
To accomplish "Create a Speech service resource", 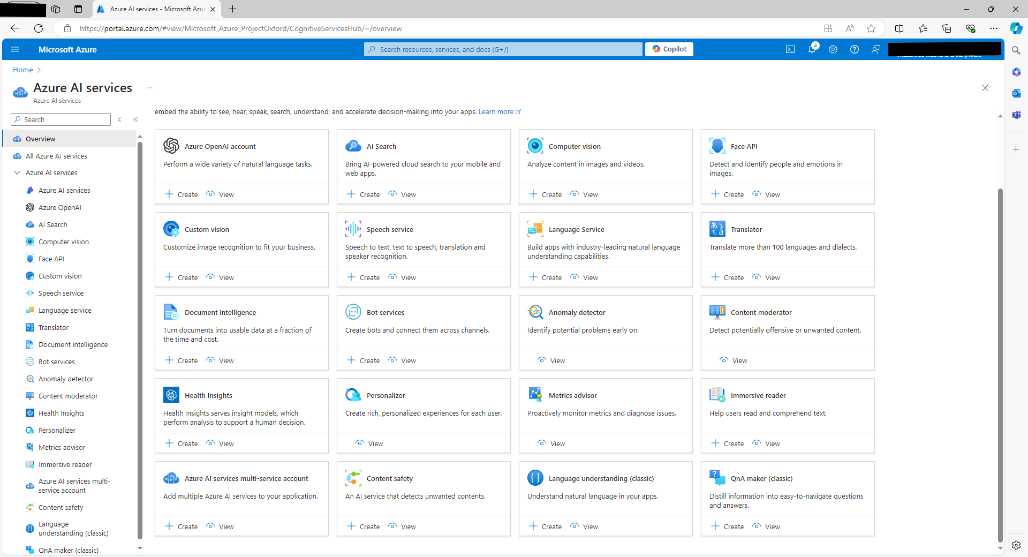I will pos(363,277).
